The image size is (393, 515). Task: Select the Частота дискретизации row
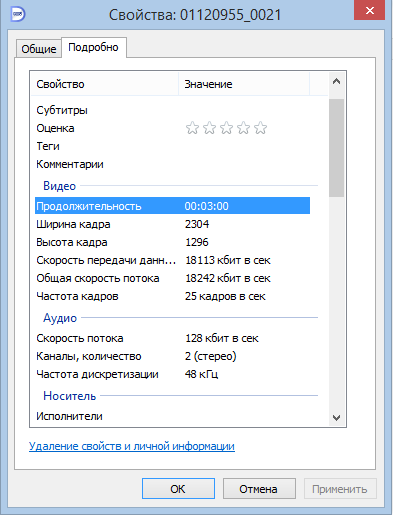pos(172,374)
